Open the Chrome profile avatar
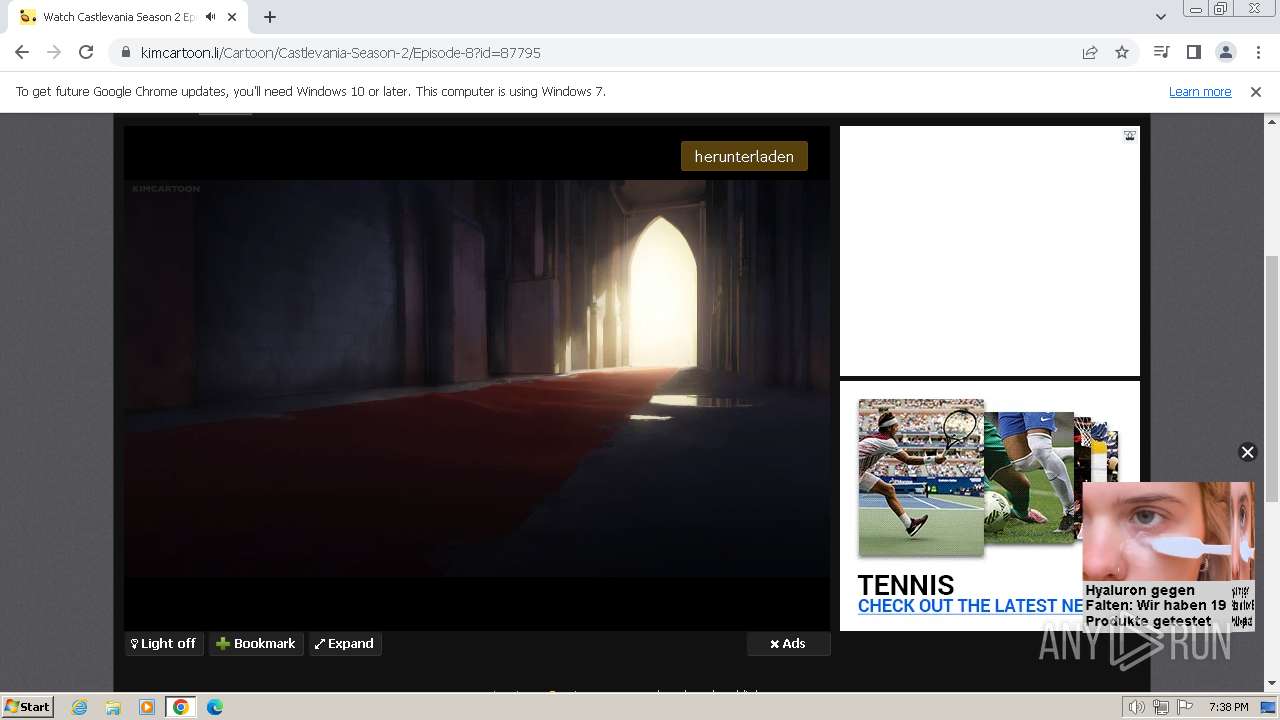Image resolution: width=1280 pixels, height=720 pixels. pos(1225,52)
